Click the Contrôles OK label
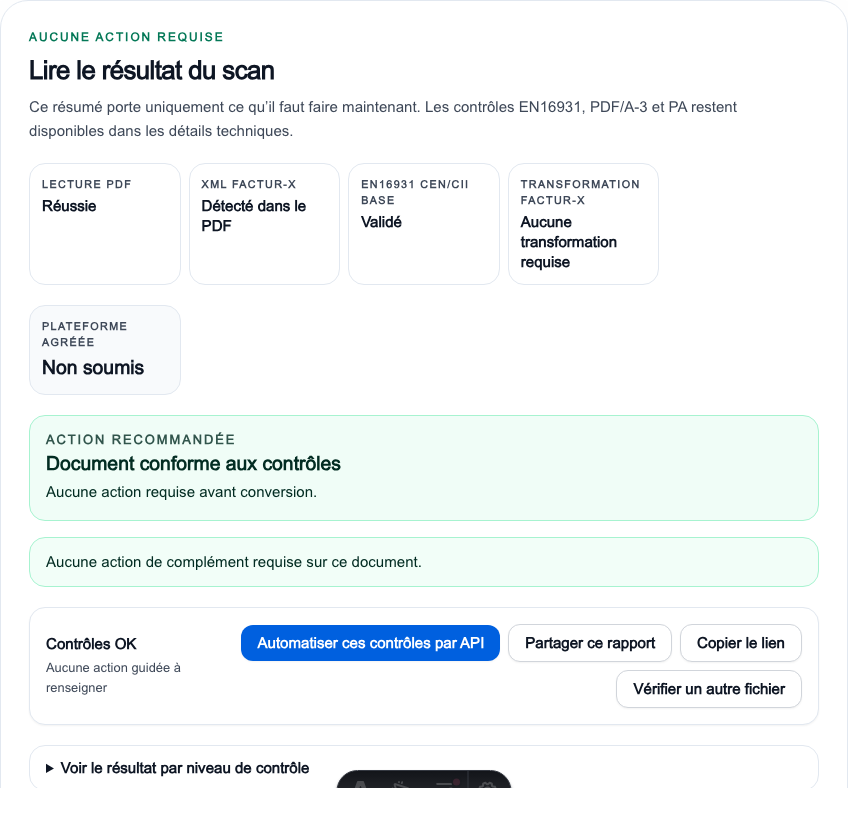The image size is (848, 821). 91,644
